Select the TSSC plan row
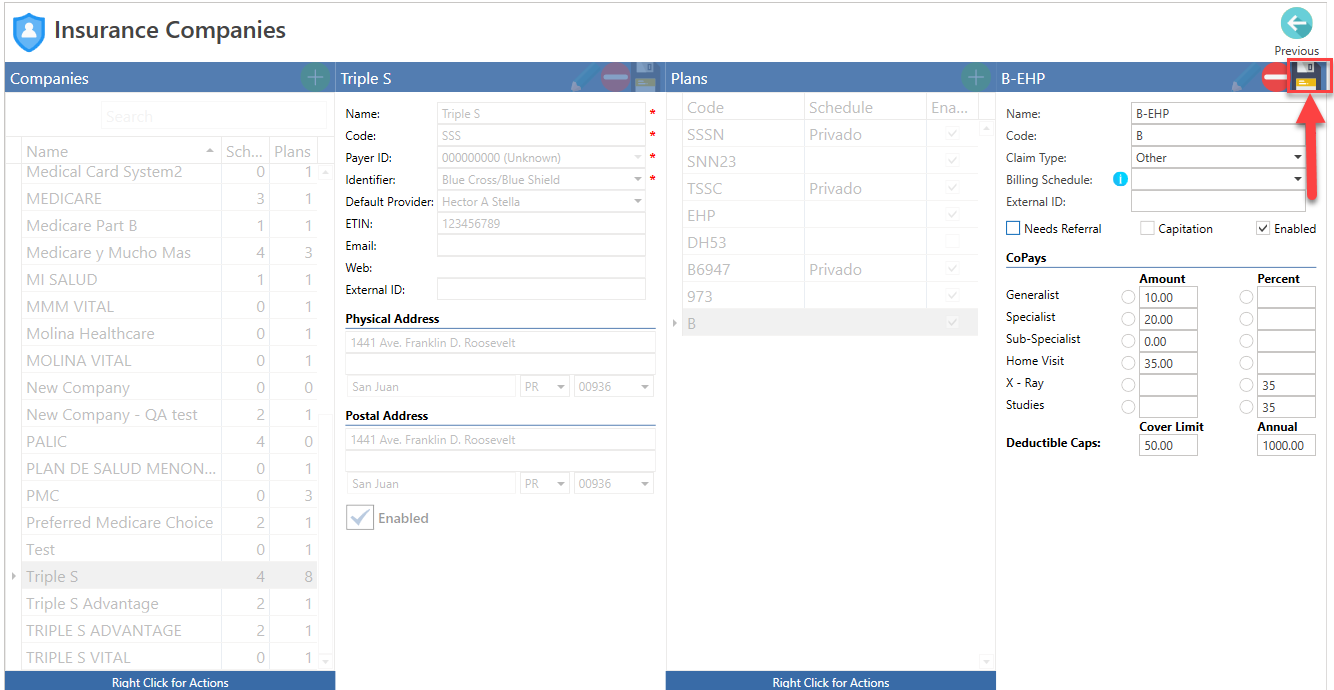The image size is (1334, 690). coord(830,188)
